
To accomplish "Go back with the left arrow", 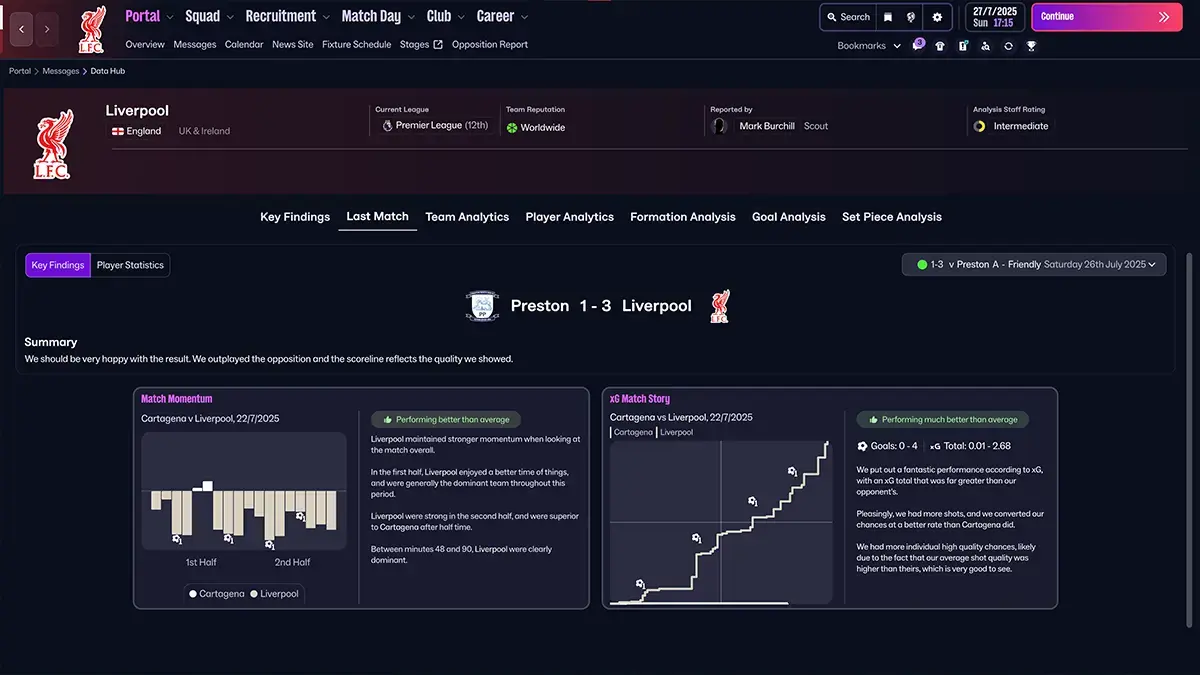I will tap(21, 30).
